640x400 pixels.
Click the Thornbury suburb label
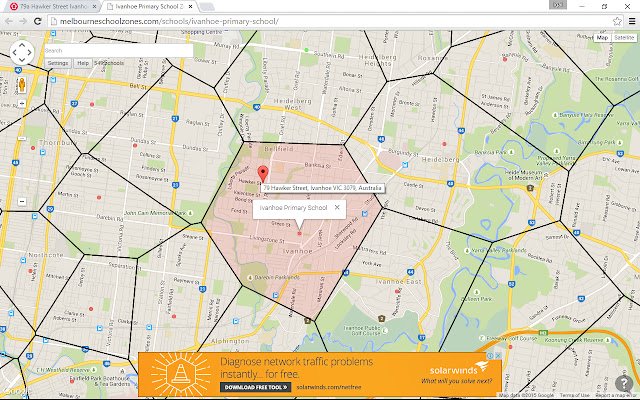58,143
